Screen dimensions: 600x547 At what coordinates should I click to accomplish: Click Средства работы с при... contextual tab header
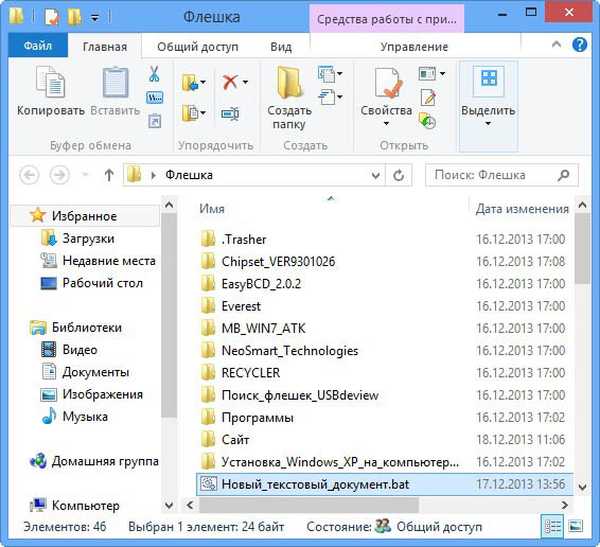(x=386, y=19)
